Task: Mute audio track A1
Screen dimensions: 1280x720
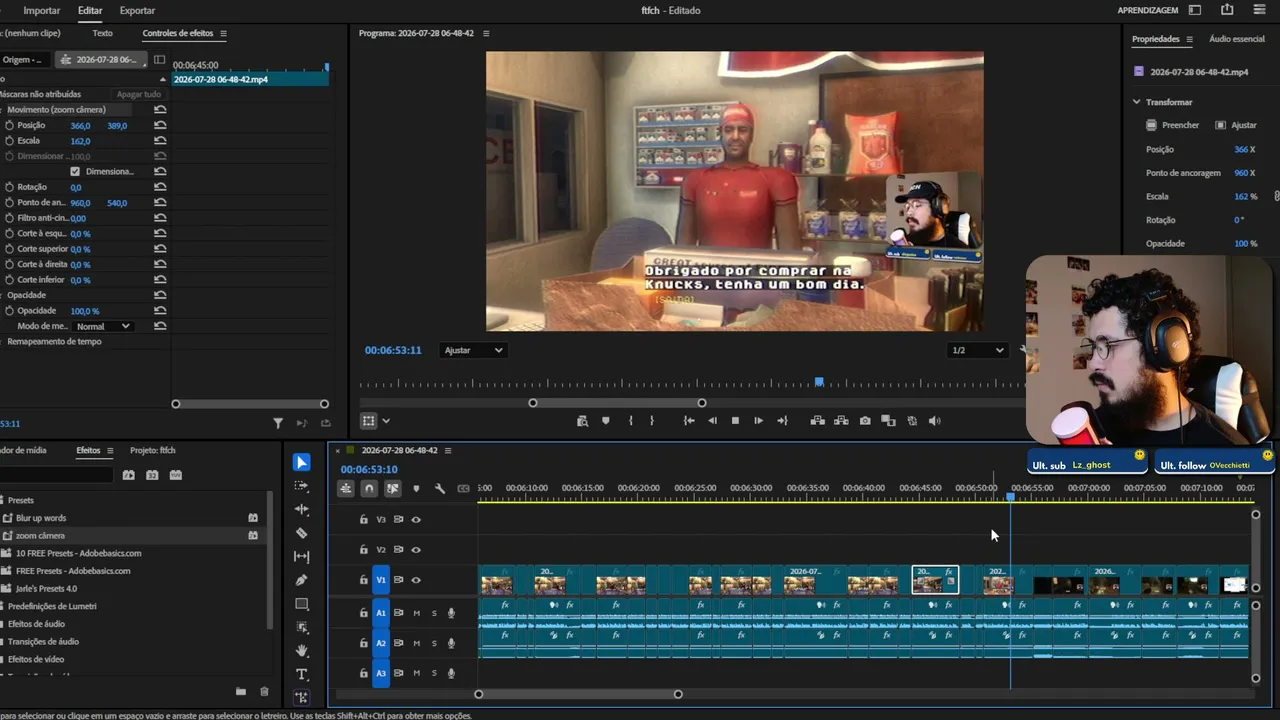Action: tap(417, 613)
